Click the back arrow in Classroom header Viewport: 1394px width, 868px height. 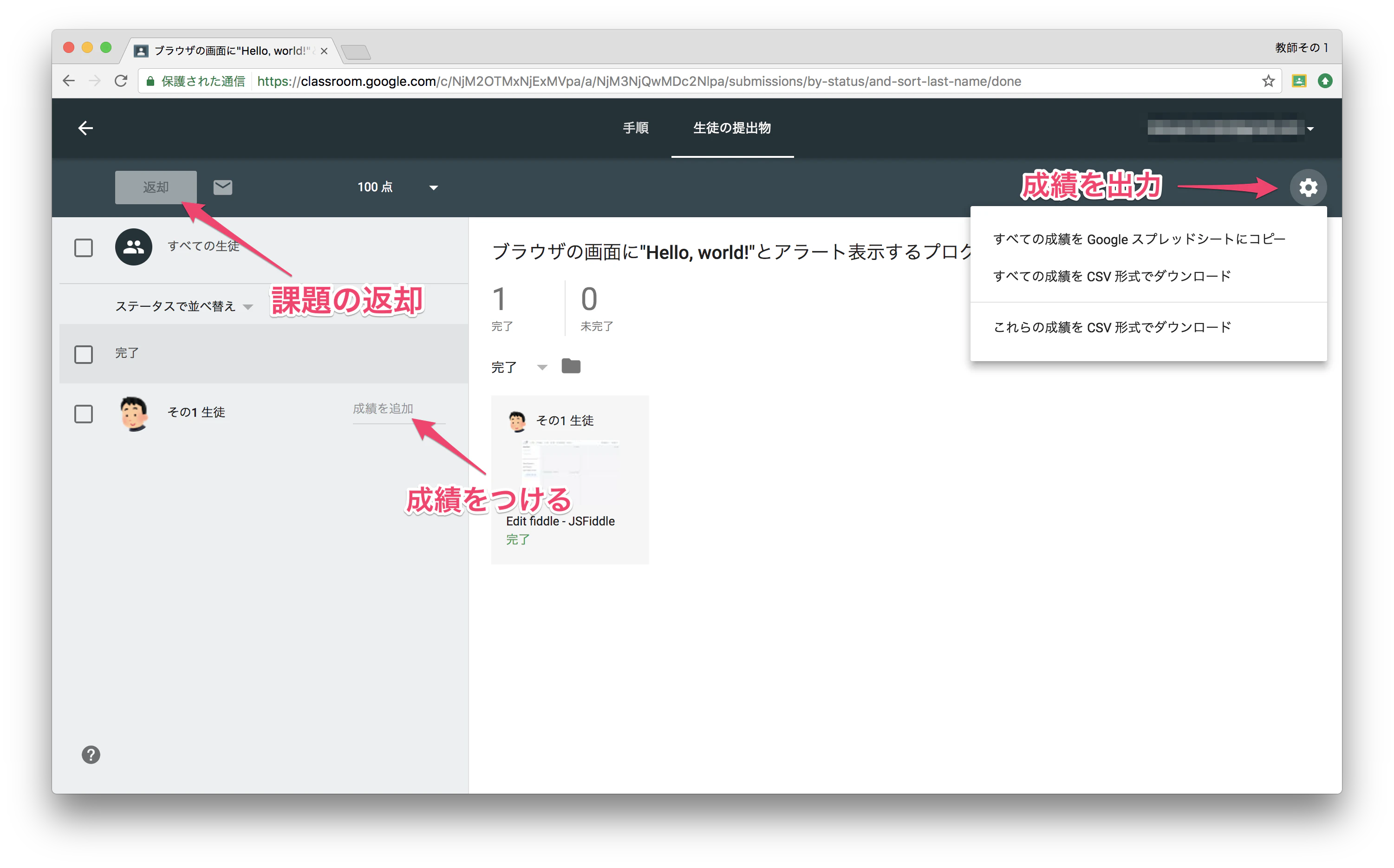(x=85, y=128)
